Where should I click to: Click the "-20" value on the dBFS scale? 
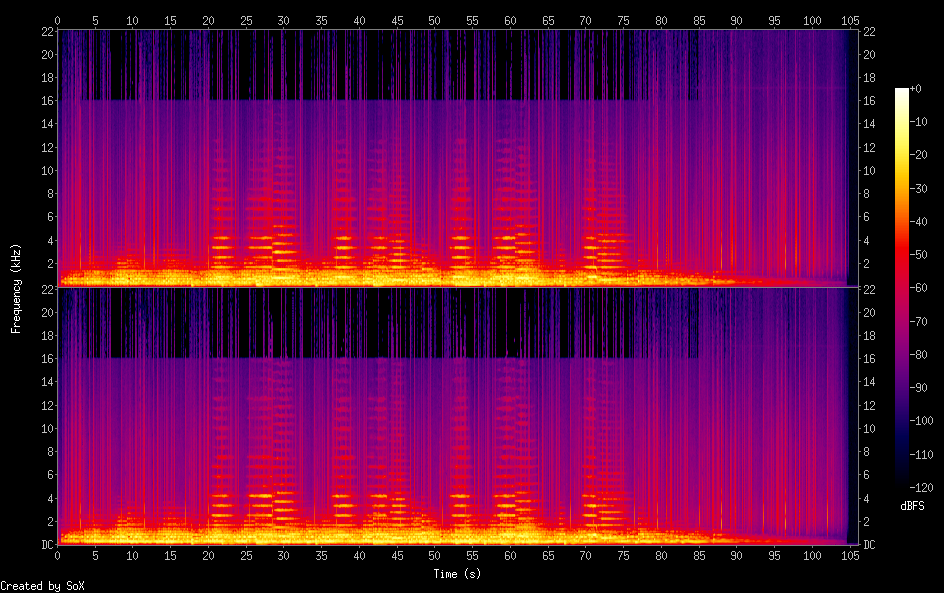919,155
